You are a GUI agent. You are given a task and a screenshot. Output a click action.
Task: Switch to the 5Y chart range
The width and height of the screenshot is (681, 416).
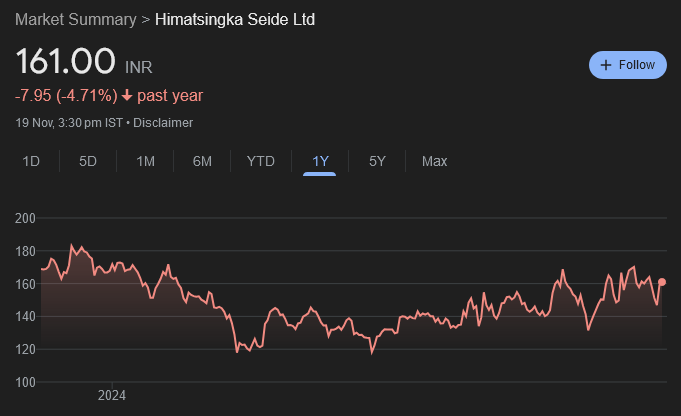coord(377,162)
